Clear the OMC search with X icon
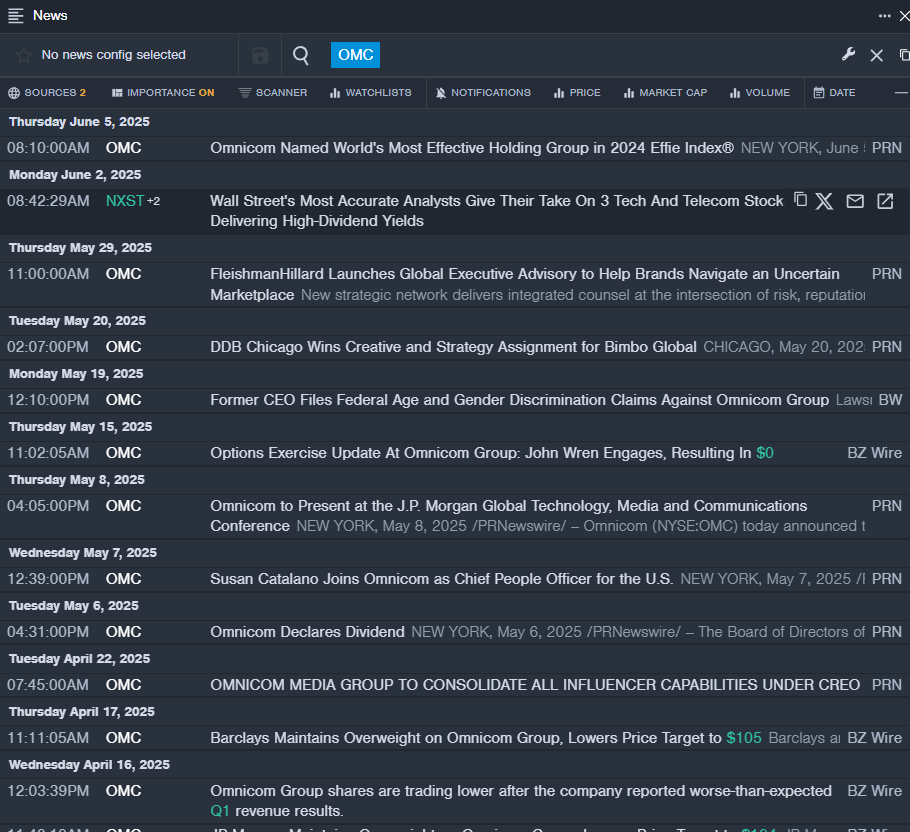This screenshot has width=910, height=832. click(876, 55)
